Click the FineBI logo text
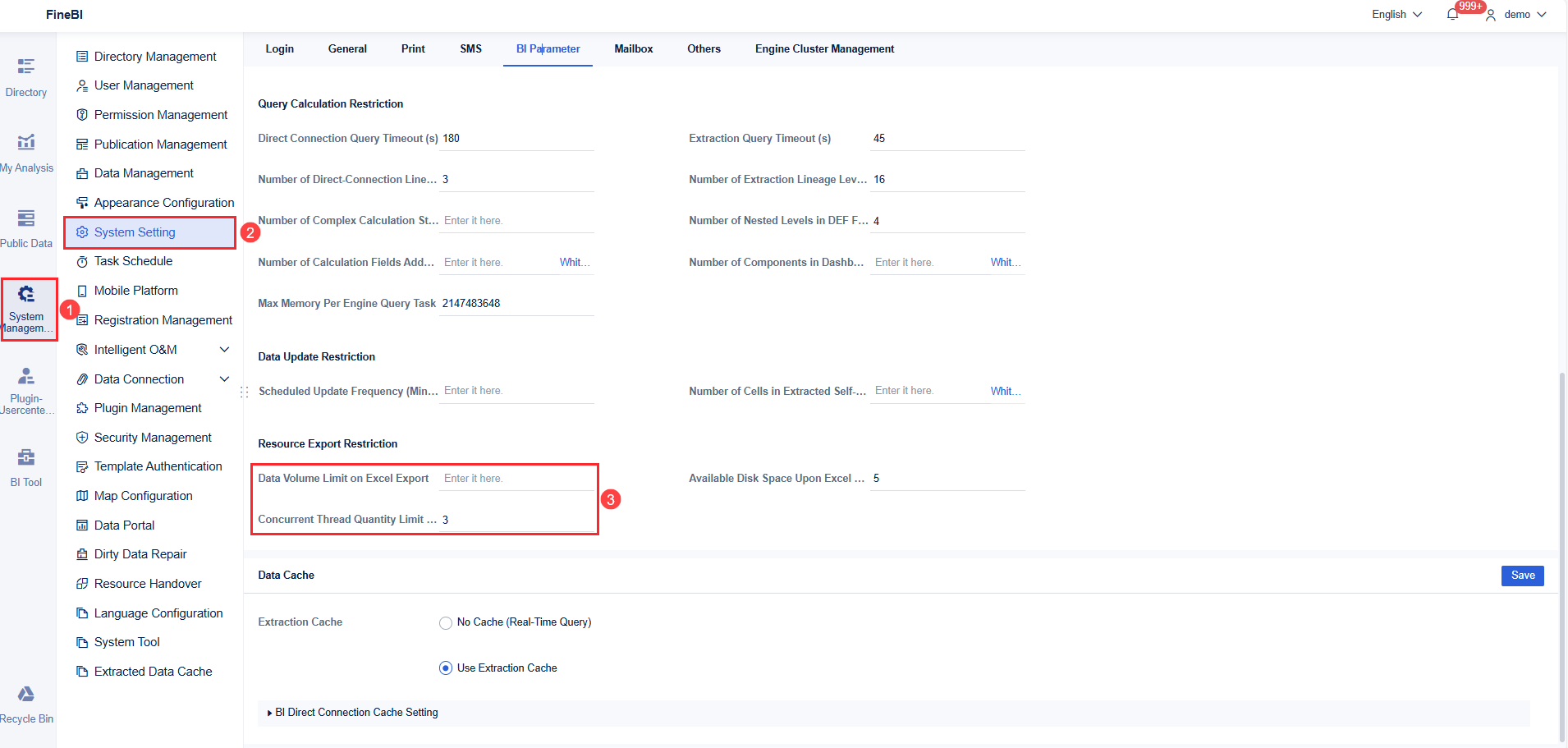The width and height of the screenshot is (1568, 748). (x=64, y=15)
